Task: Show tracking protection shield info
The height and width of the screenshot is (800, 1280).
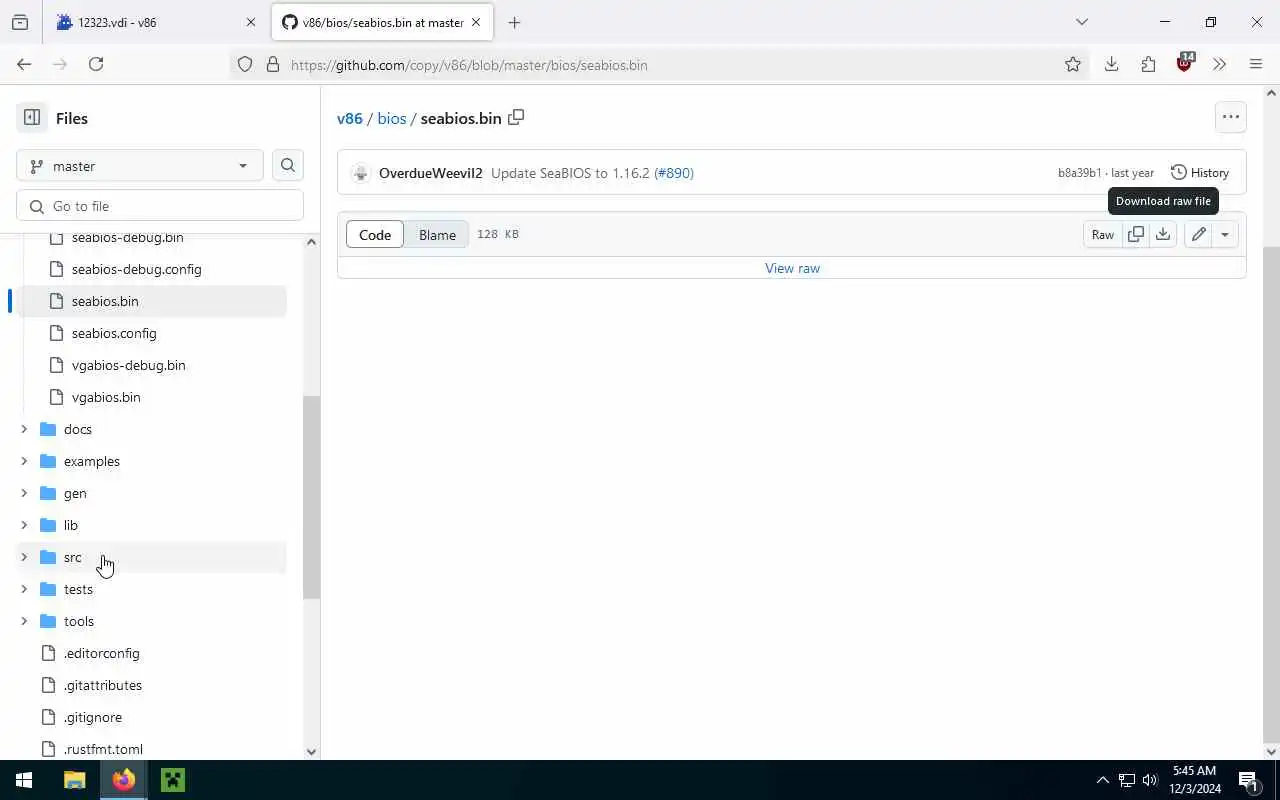Action: click(x=245, y=65)
